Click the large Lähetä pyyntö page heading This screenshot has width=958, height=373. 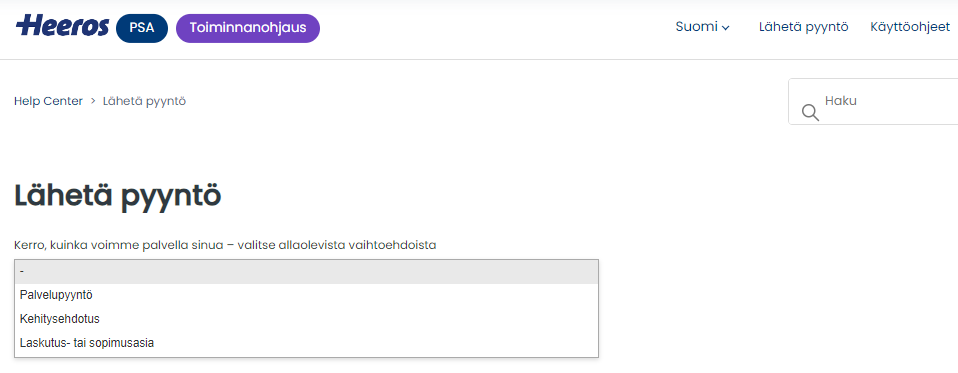[x=117, y=197]
